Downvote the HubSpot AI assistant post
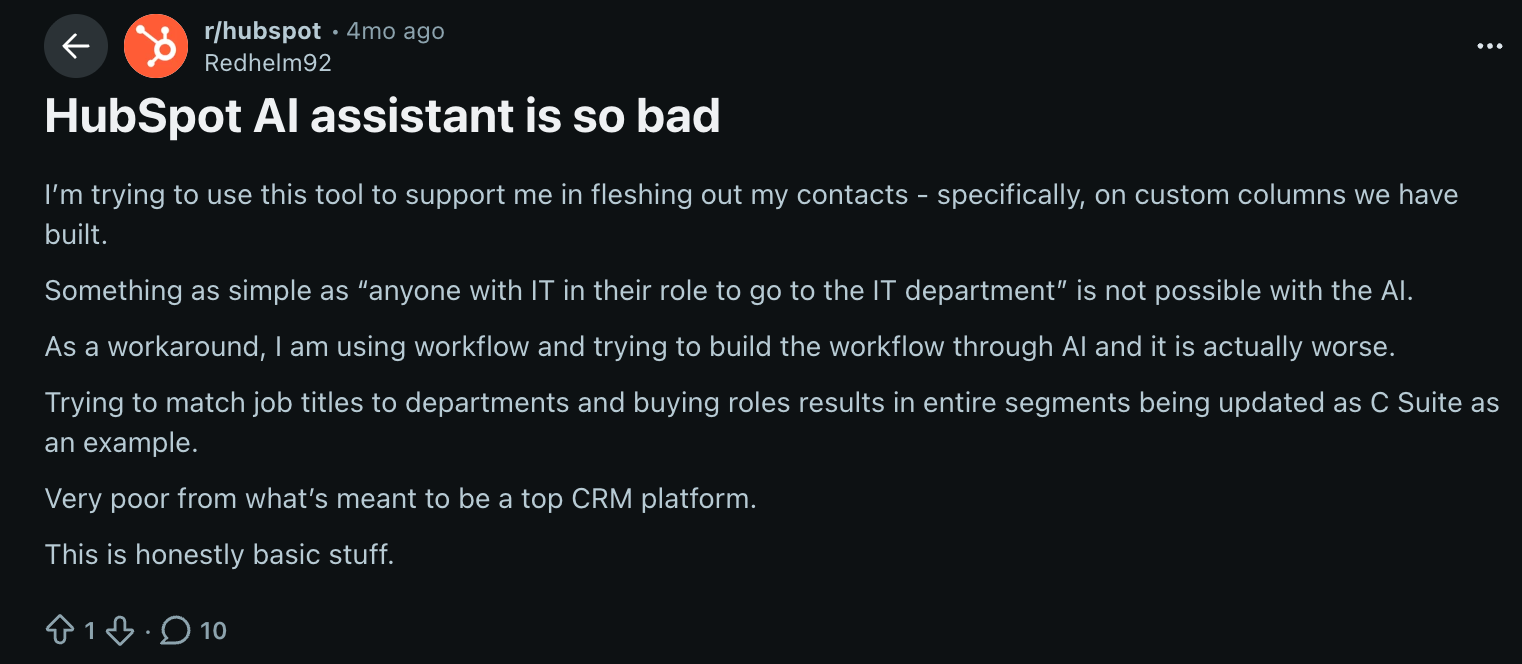The height and width of the screenshot is (664, 1522). pos(120,630)
